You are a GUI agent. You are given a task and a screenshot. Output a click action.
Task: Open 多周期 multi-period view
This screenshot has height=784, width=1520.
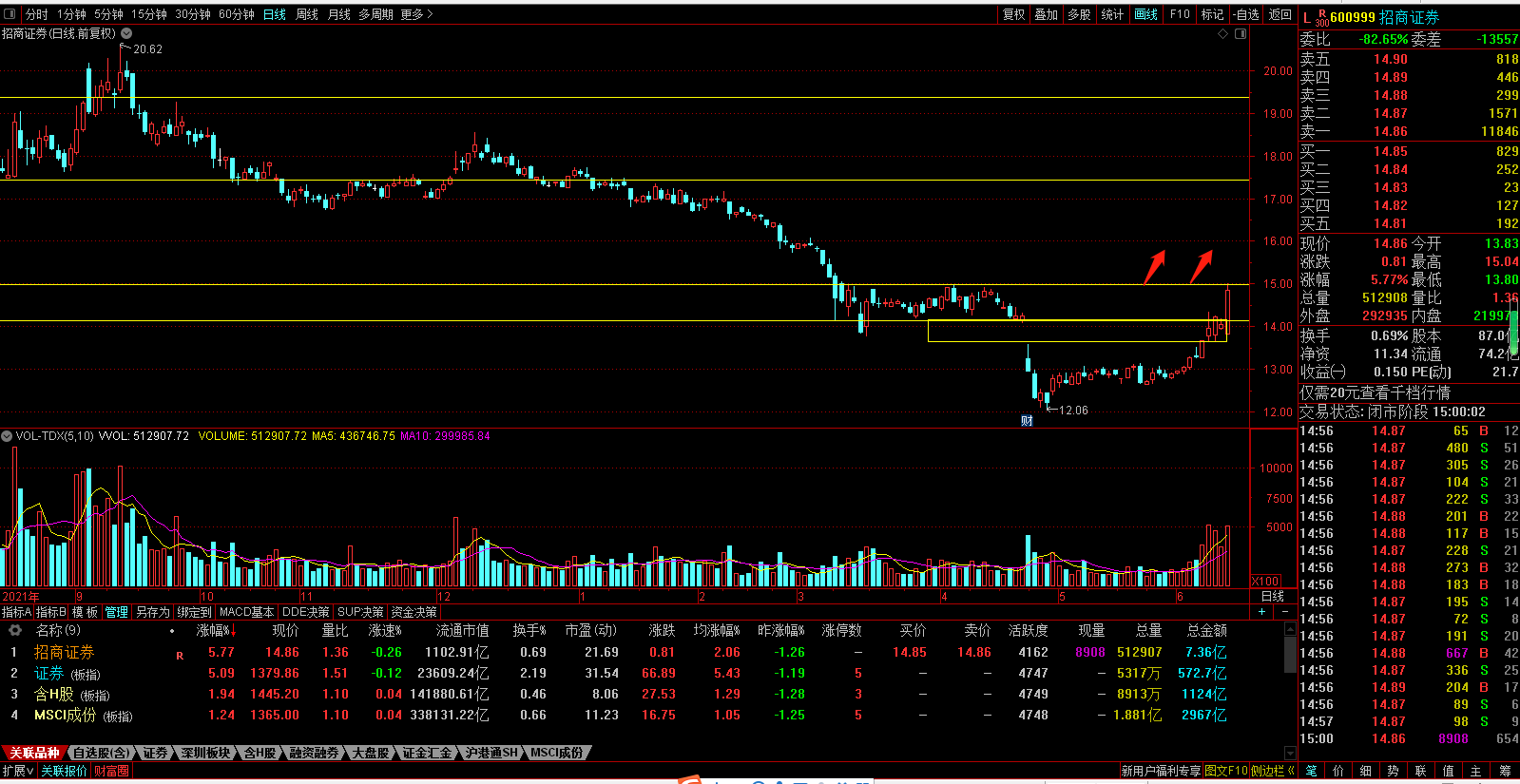pyautogui.click(x=375, y=14)
